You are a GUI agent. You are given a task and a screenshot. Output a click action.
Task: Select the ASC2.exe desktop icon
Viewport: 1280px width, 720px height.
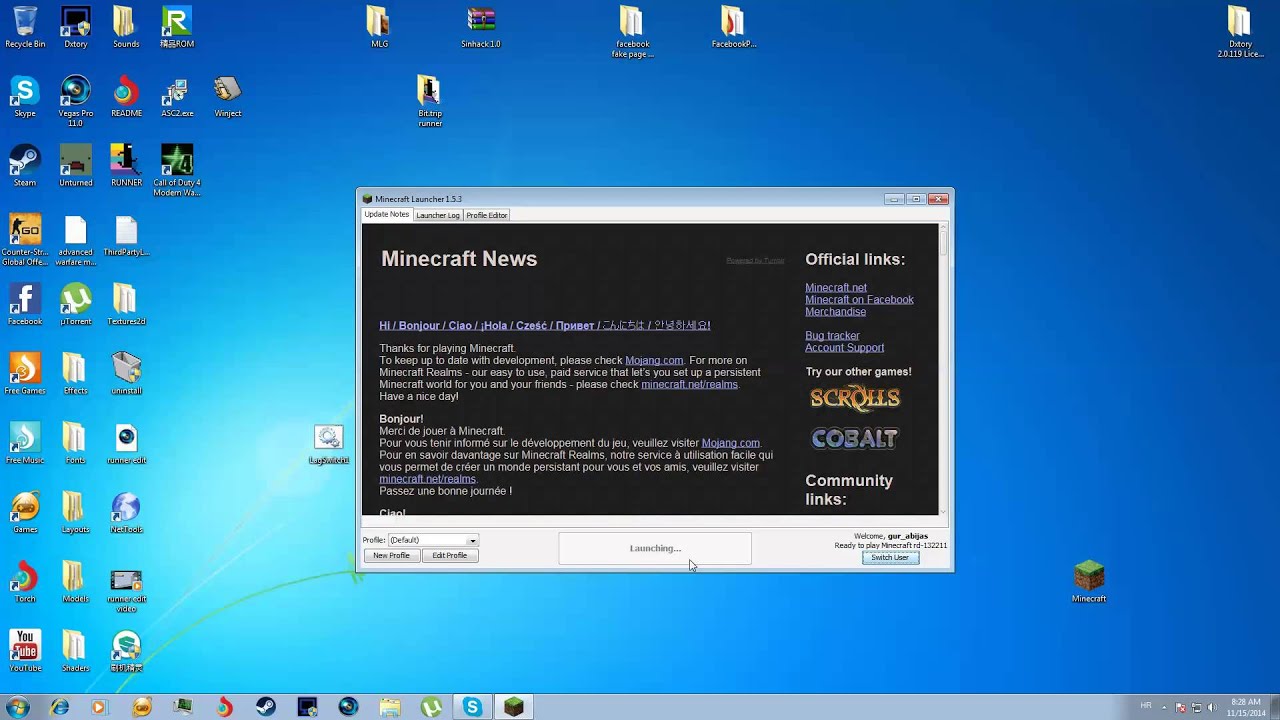[177, 97]
